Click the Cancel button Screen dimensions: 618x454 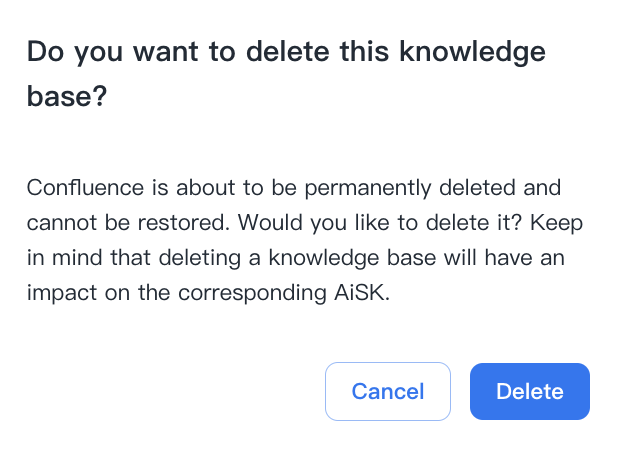[x=388, y=392]
